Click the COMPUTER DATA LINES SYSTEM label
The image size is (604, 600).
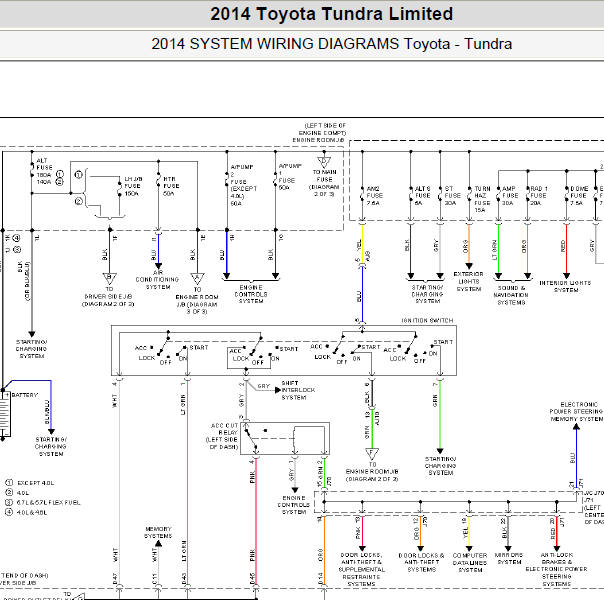[x=470, y=562]
